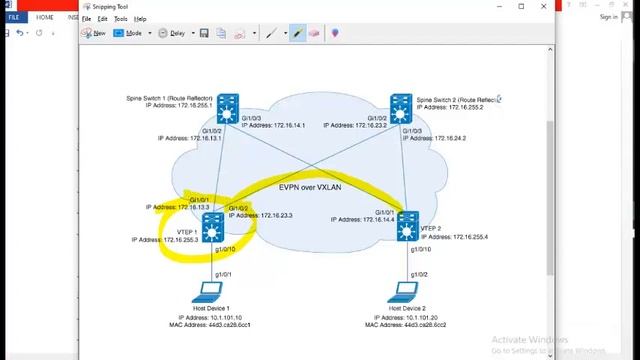Start a New snip in Snipping Tool
Viewport: 640px width, 360px height.
pos(93,33)
